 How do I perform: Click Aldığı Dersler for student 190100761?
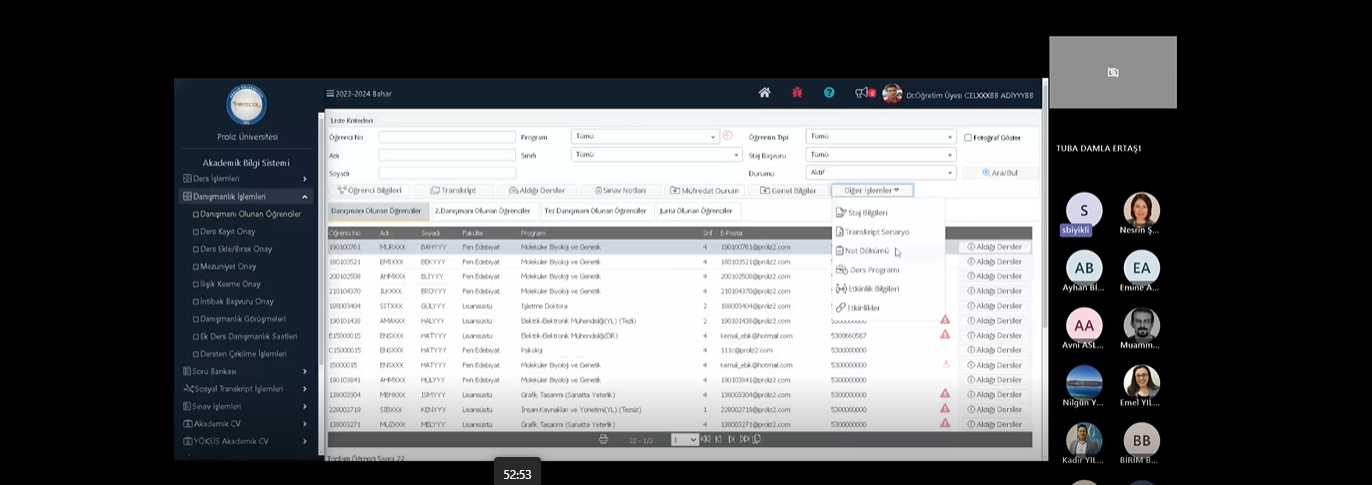[x=995, y=246]
